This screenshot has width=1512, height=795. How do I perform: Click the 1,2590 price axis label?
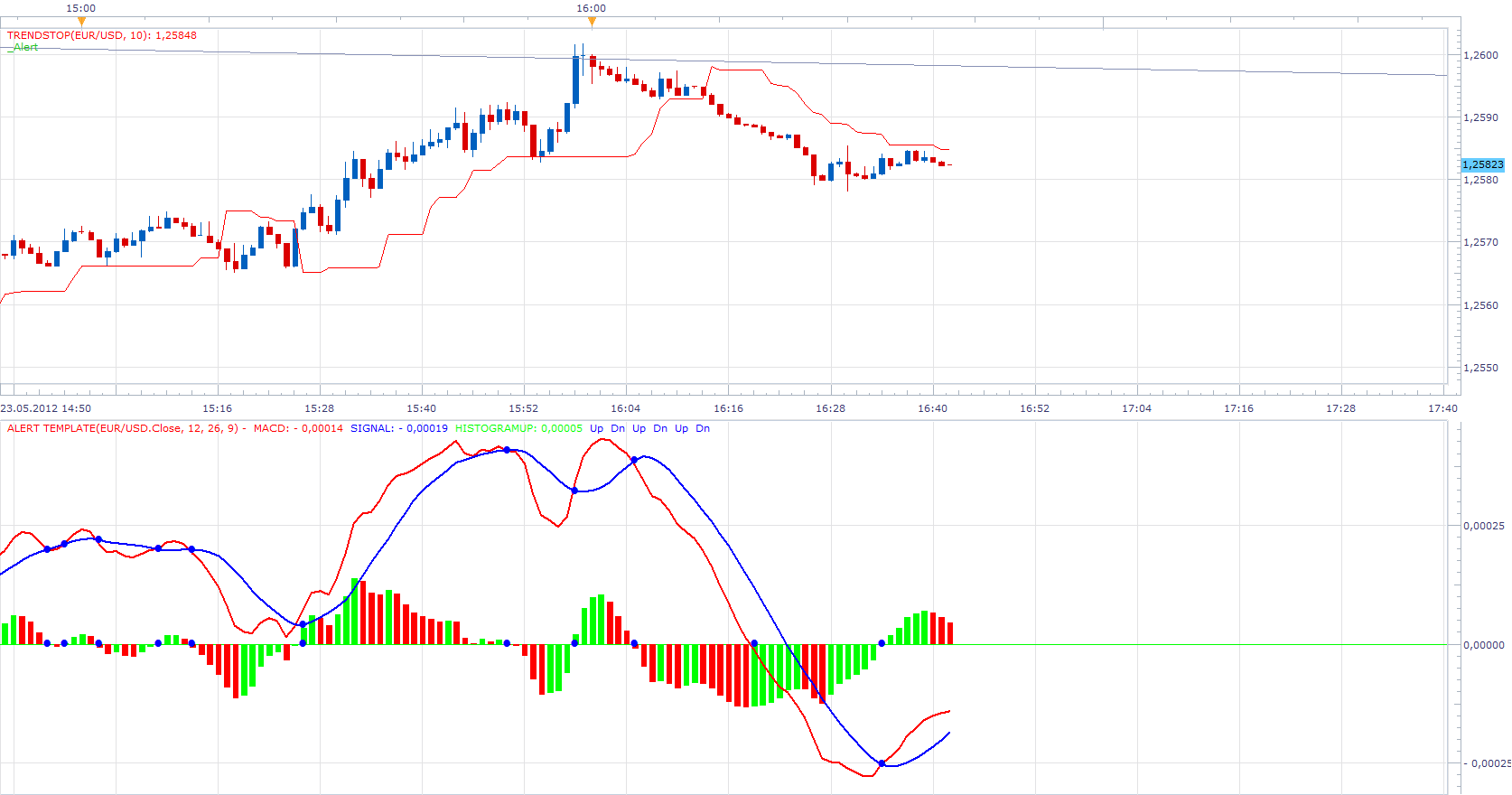click(x=1480, y=117)
